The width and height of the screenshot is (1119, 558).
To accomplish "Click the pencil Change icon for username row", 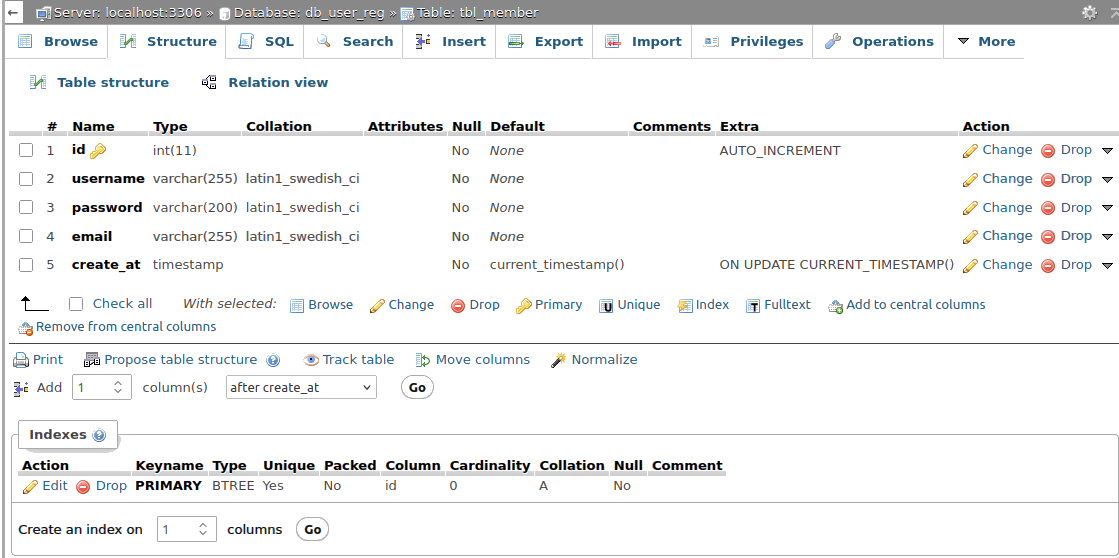I will click(969, 180).
